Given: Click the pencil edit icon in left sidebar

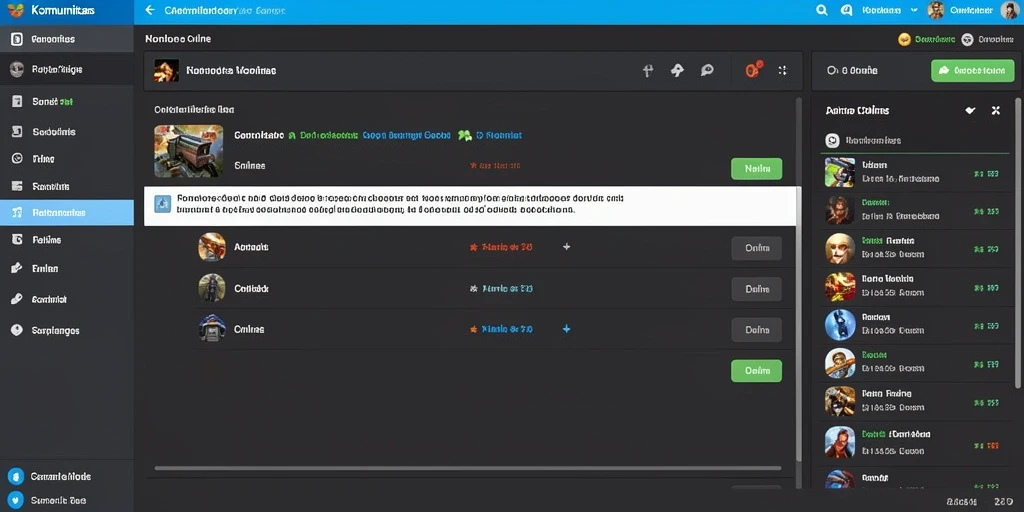Looking at the screenshot, I should click(18, 268).
